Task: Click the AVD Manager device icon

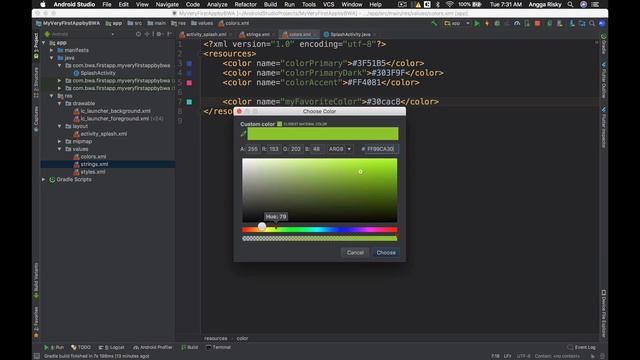Action: click(x=560, y=24)
